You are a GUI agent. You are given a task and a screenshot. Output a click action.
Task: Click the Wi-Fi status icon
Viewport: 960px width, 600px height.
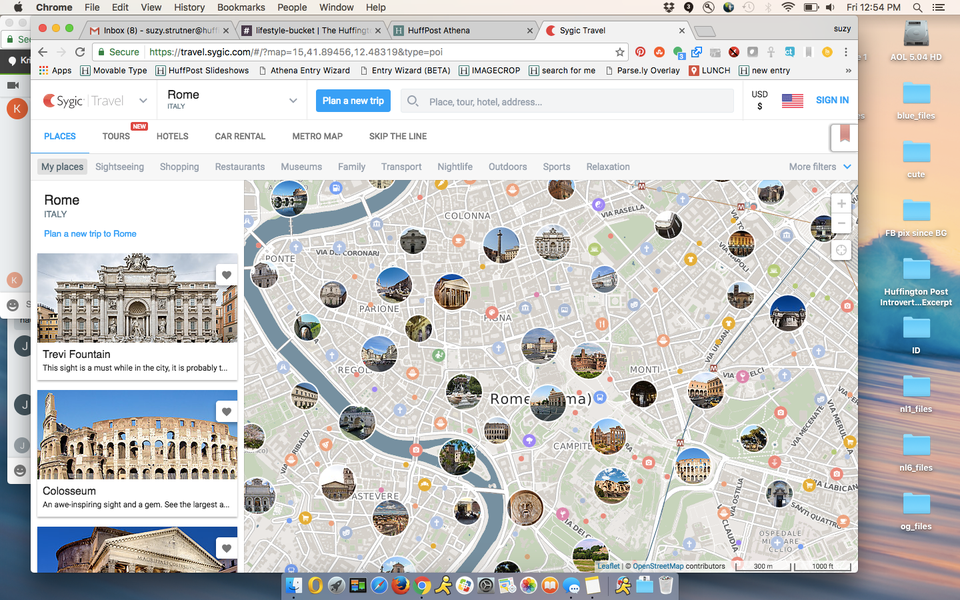point(788,7)
